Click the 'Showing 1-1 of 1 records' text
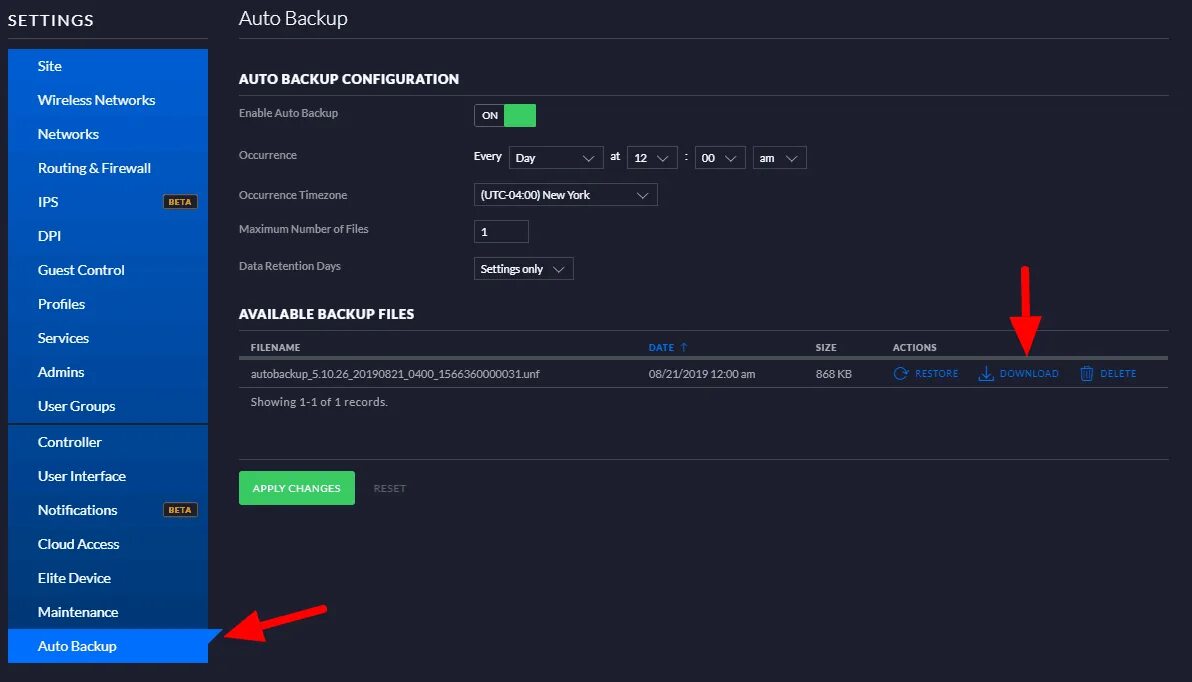The height and width of the screenshot is (682, 1192). (x=319, y=401)
